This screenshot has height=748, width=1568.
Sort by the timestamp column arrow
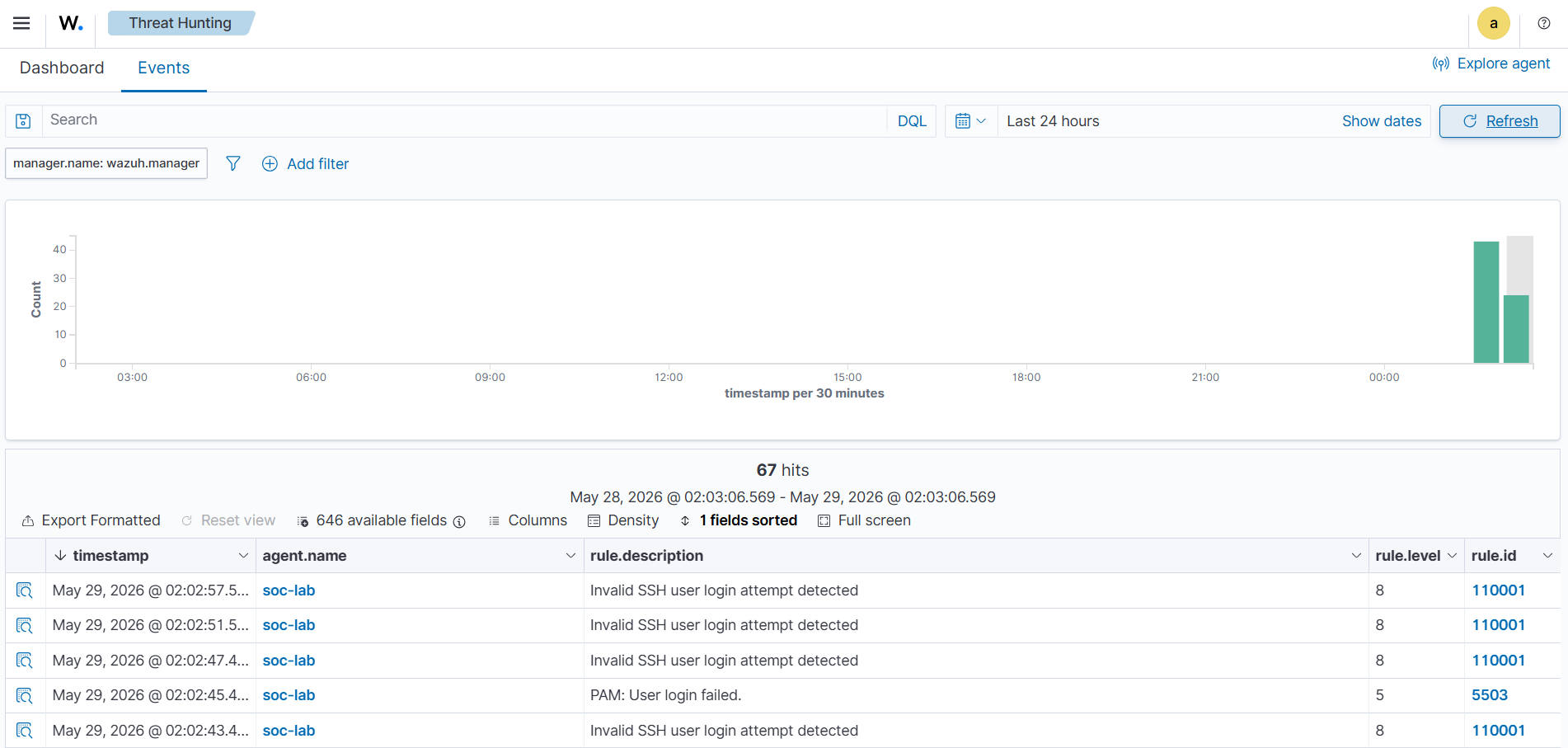(60, 556)
